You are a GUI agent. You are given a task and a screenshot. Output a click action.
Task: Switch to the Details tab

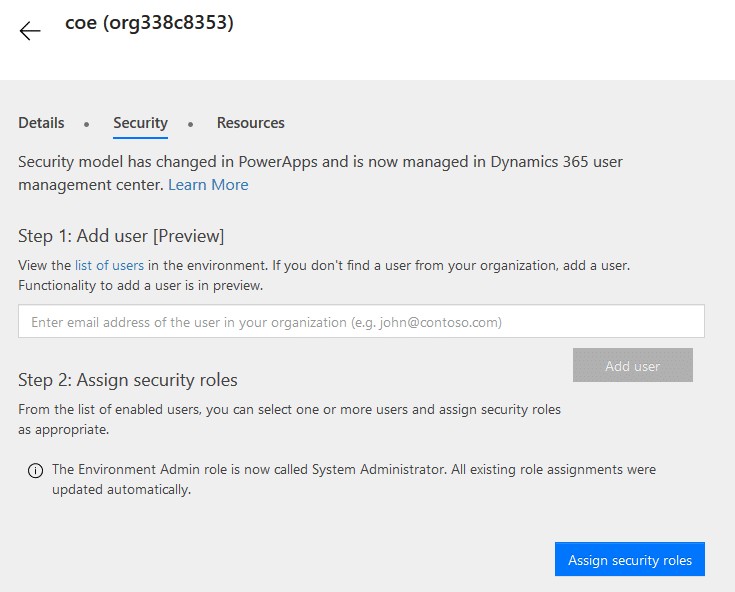(41, 123)
